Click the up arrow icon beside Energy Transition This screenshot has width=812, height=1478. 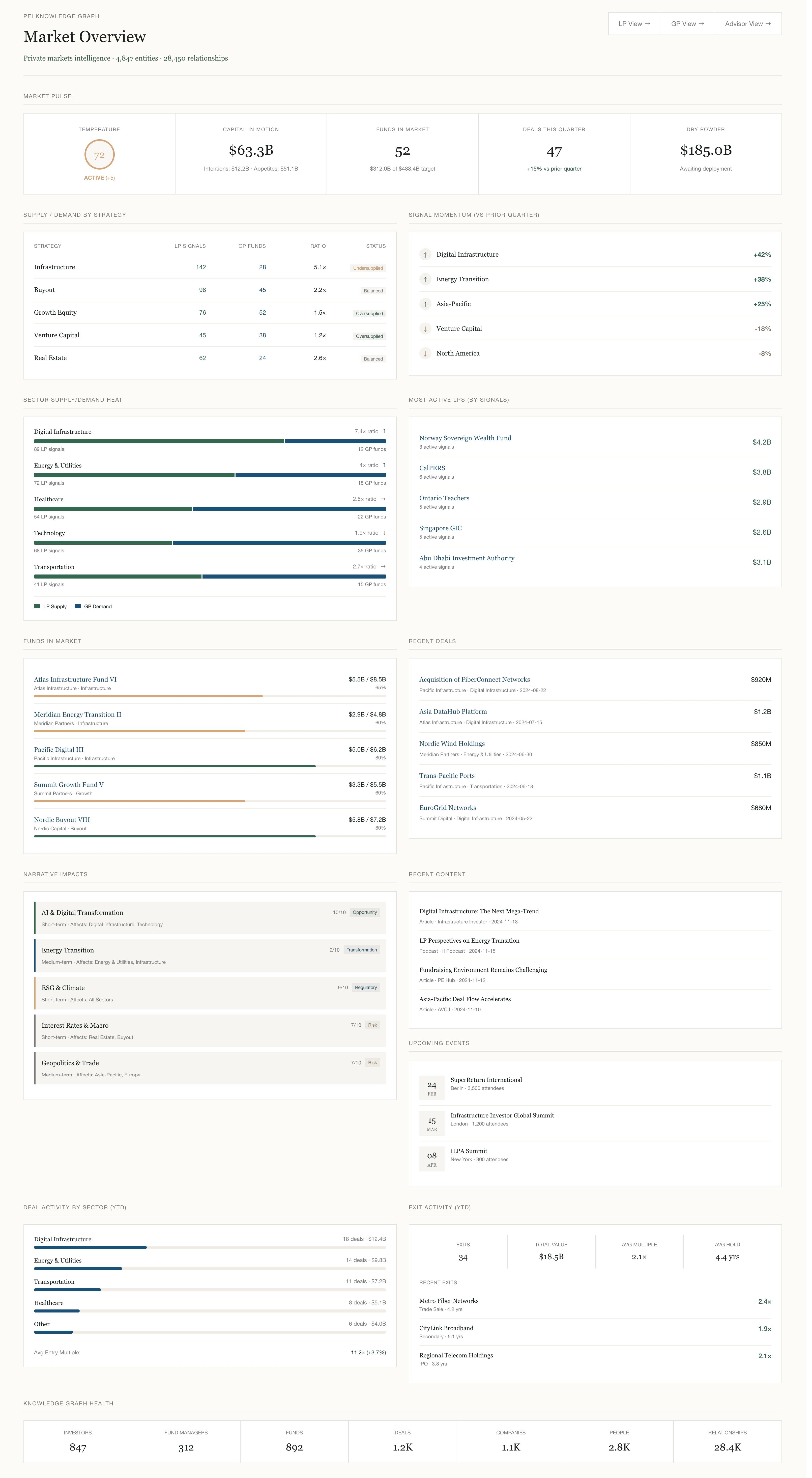(x=425, y=279)
